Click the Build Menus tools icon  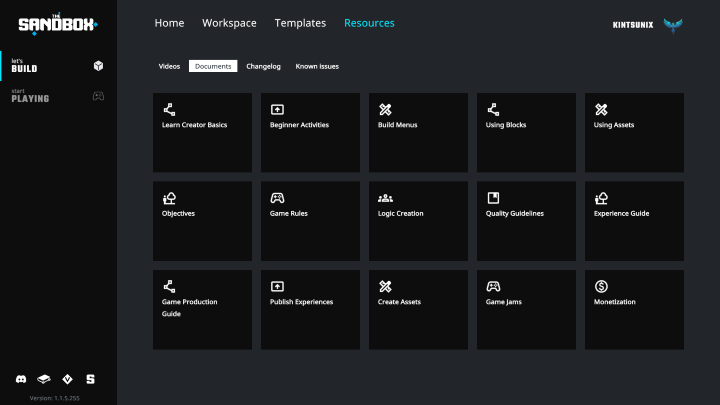[x=385, y=109]
